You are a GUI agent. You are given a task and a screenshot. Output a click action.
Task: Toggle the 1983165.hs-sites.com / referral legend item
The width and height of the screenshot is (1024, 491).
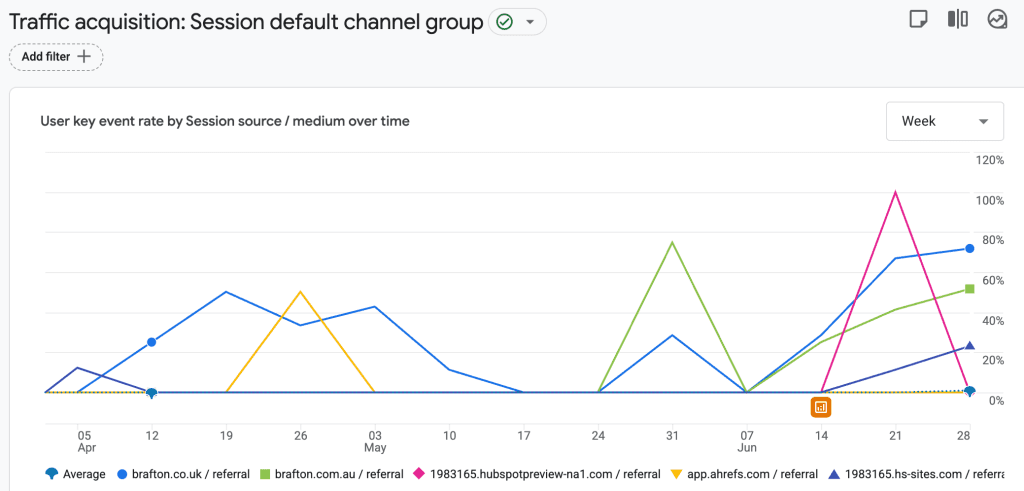tap(916, 474)
